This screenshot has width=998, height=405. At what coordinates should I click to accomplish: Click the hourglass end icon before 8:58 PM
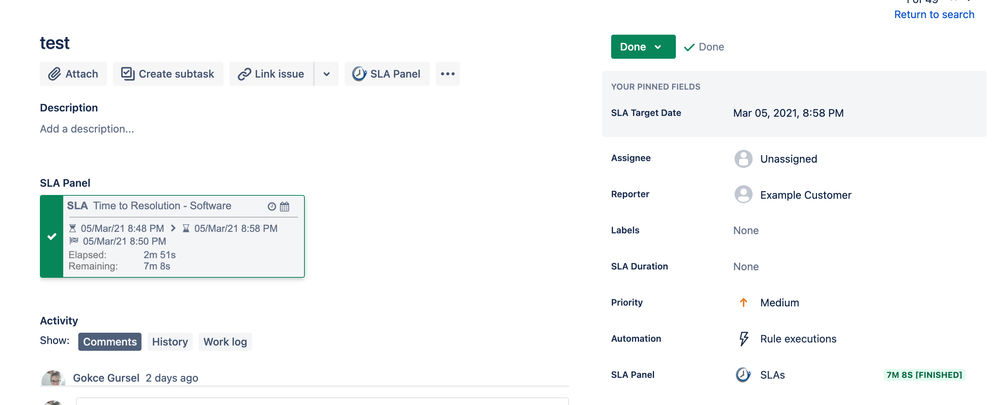186,228
